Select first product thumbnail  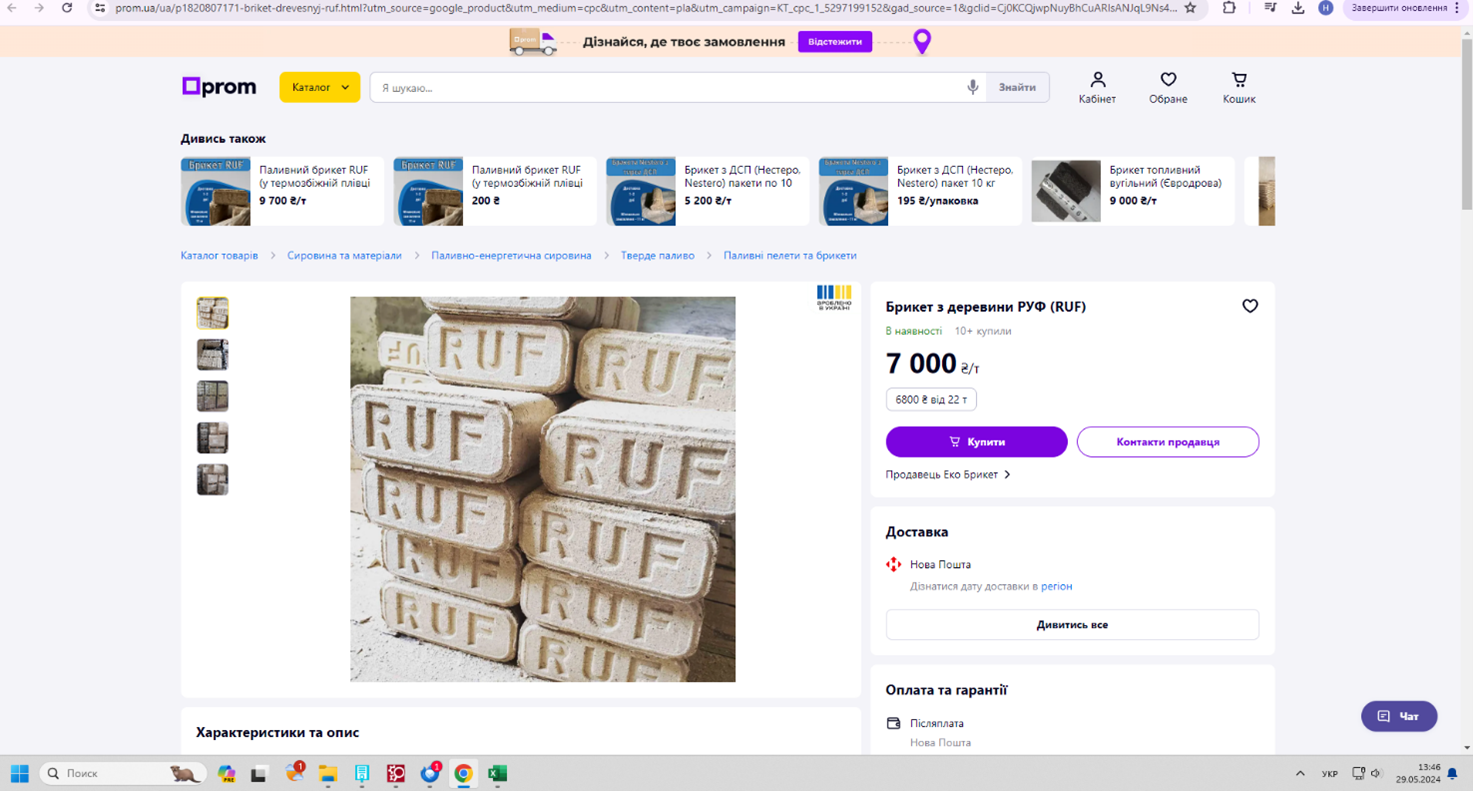point(212,313)
